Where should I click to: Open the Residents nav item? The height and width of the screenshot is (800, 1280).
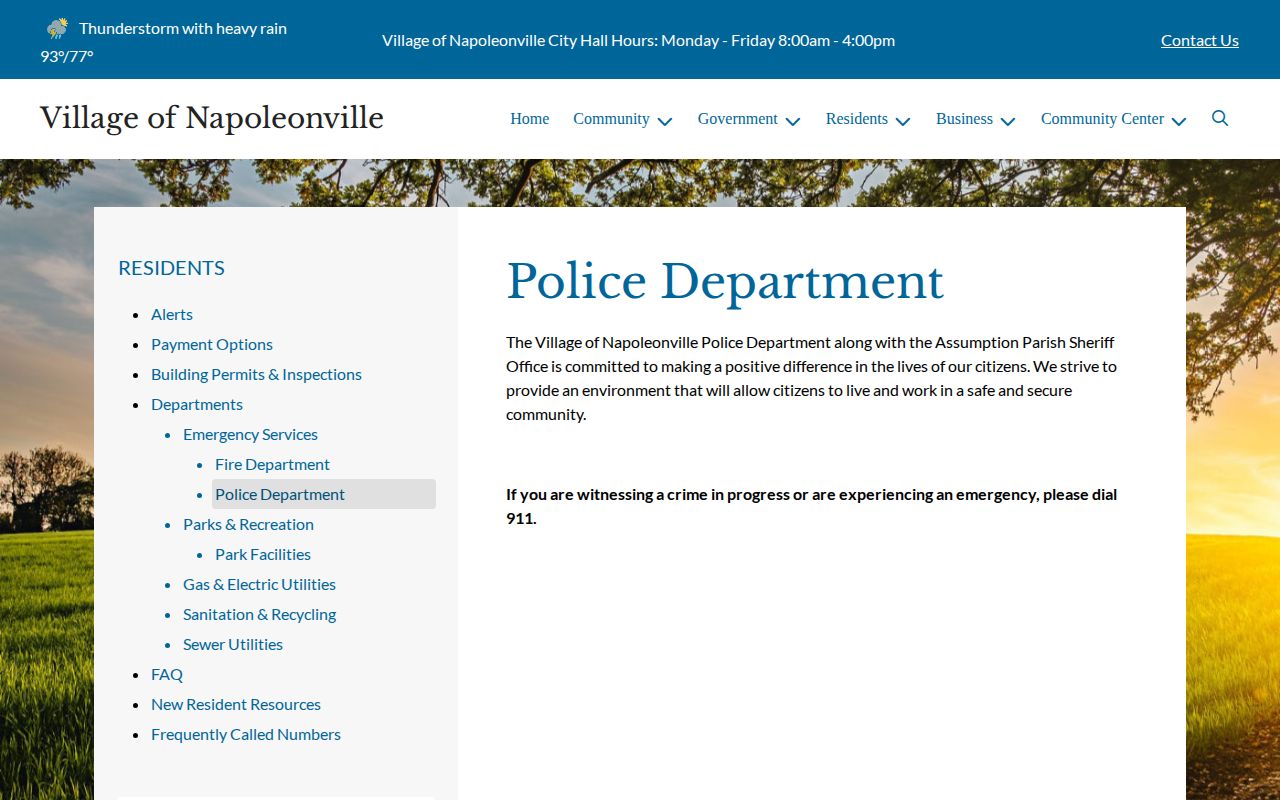(856, 118)
